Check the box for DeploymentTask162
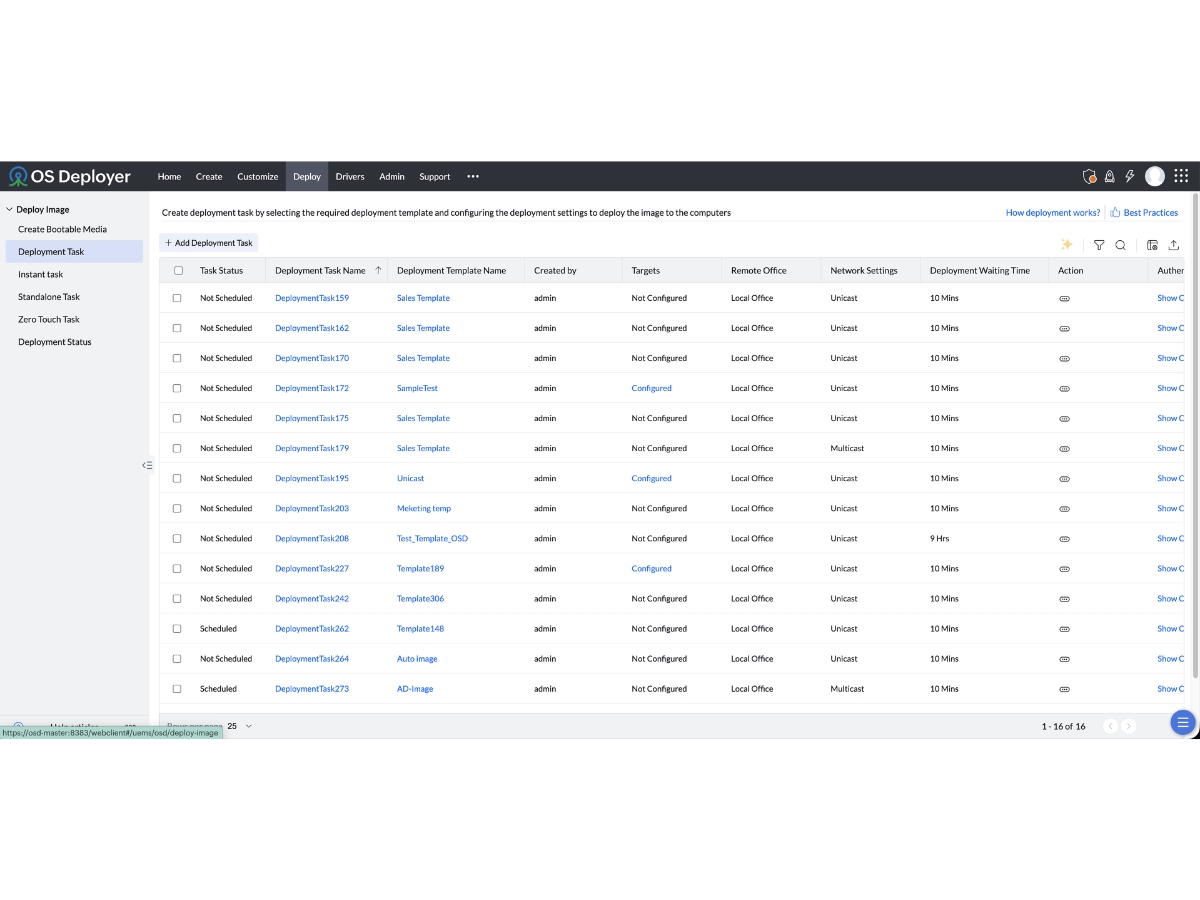Image resolution: width=1200 pixels, height=900 pixels. click(177, 328)
